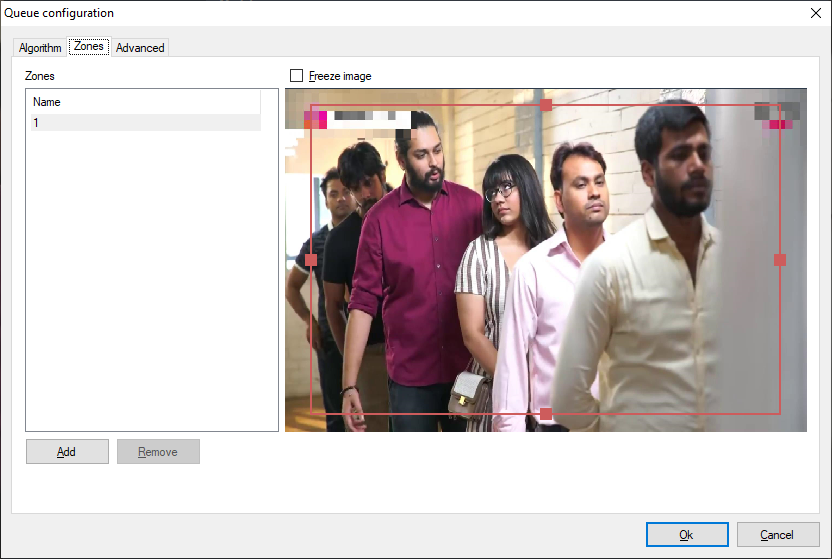Click the bottom edge handle of the zone
The height and width of the screenshot is (559, 832).
546,414
